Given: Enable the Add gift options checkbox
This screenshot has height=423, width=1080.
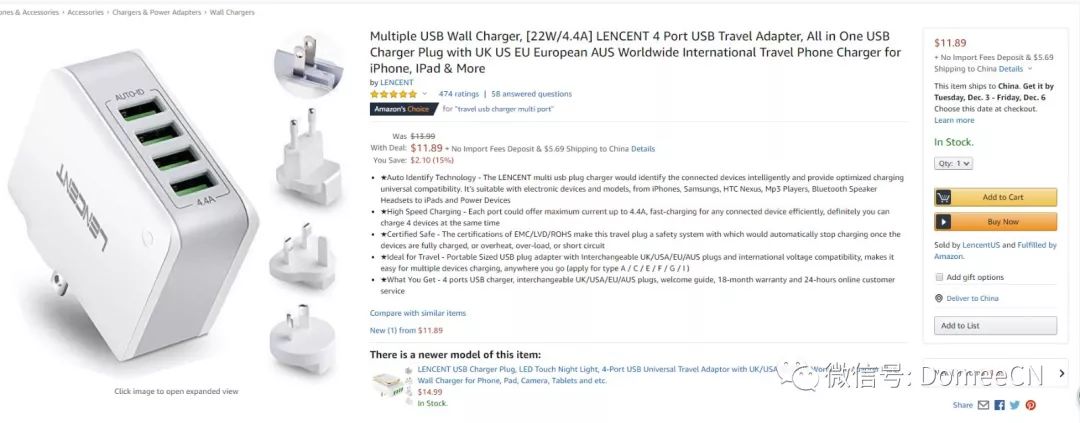Looking at the screenshot, I should (x=939, y=277).
